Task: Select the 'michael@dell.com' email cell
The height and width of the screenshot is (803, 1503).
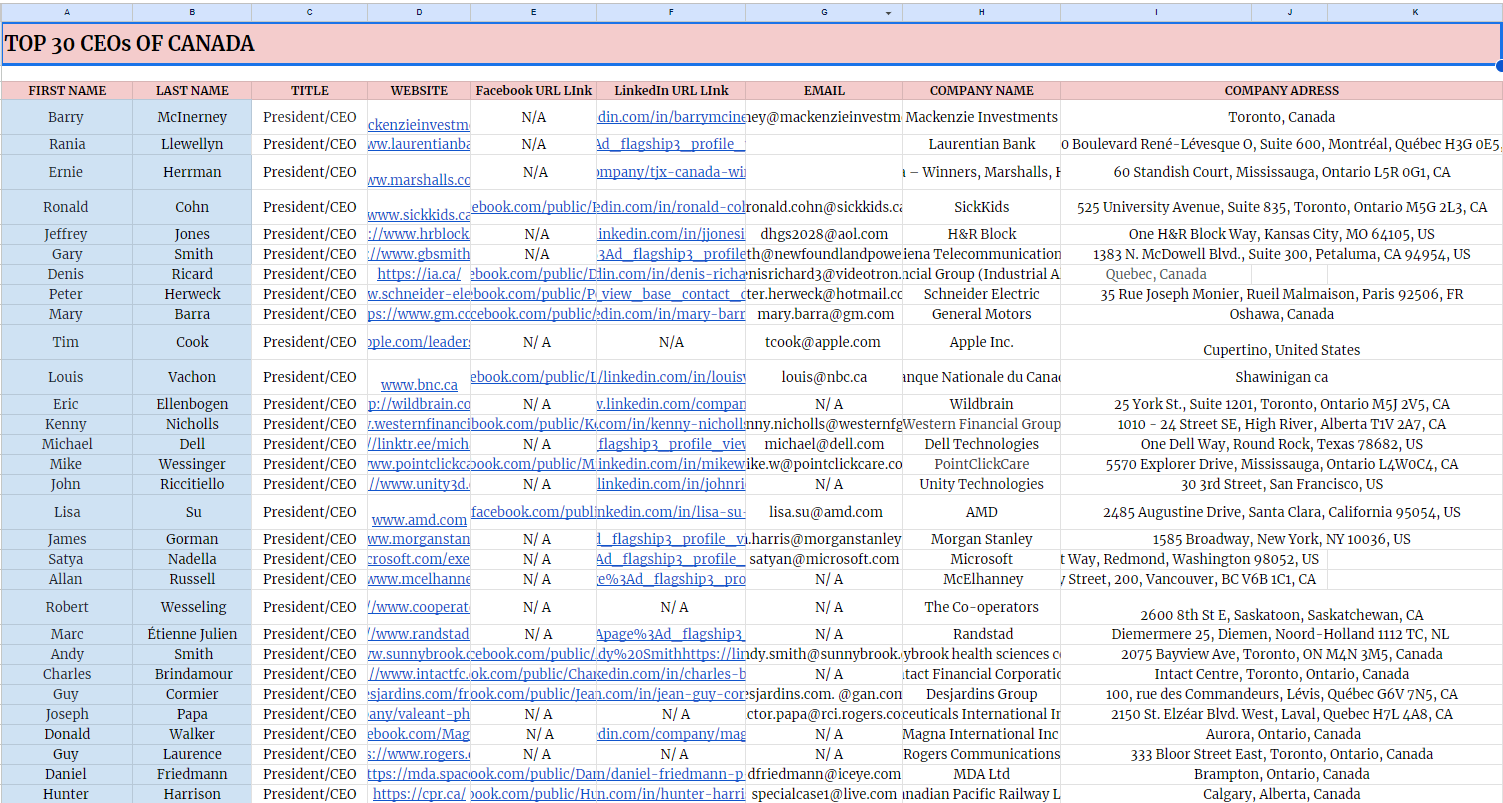Action: pos(824,444)
